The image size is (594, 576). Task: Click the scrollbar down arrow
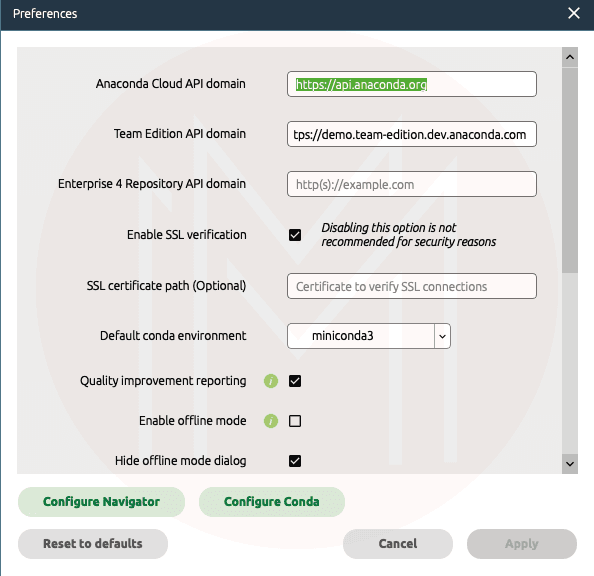[x=570, y=464]
